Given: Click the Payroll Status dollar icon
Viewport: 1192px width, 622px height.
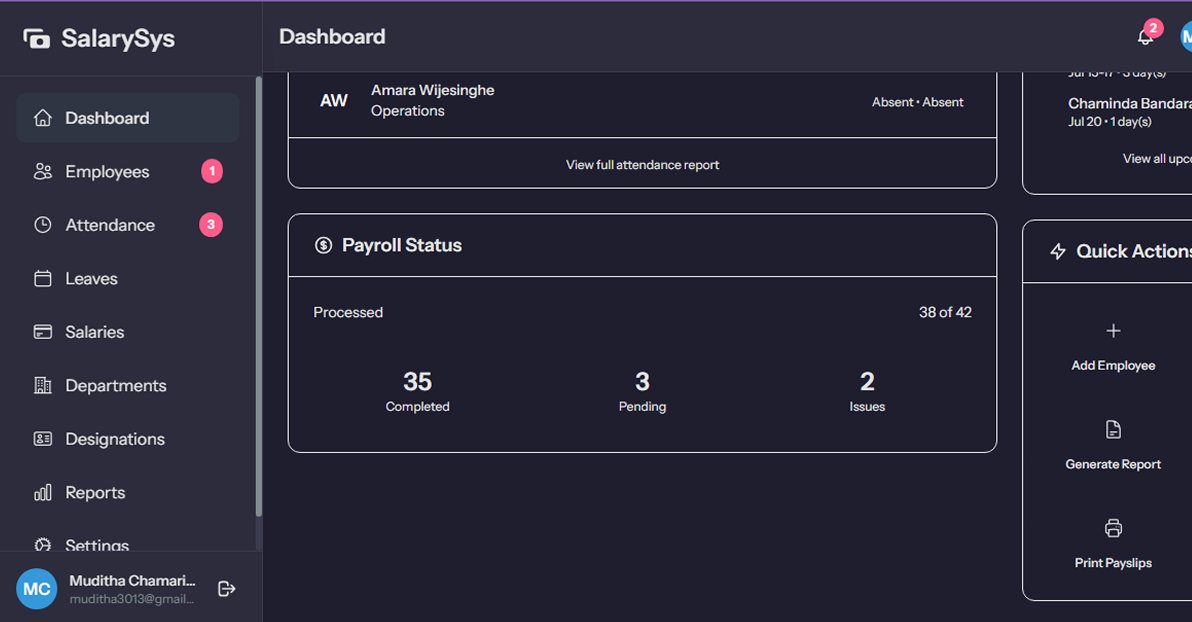Looking at the screenshot, I should pyautogui.click(x=323, y=245).
